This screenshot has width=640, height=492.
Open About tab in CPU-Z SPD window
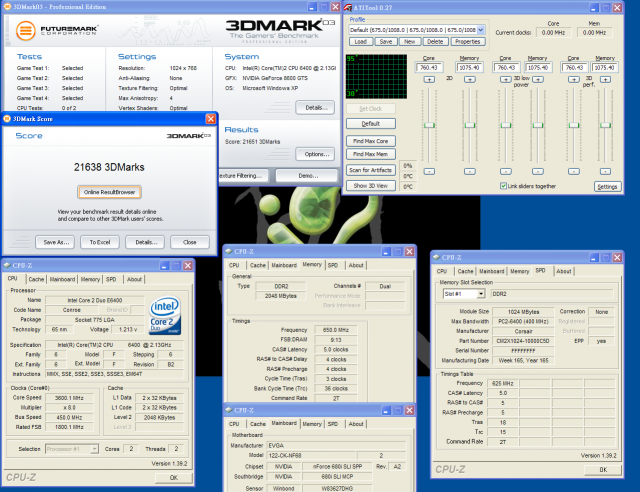564,271
